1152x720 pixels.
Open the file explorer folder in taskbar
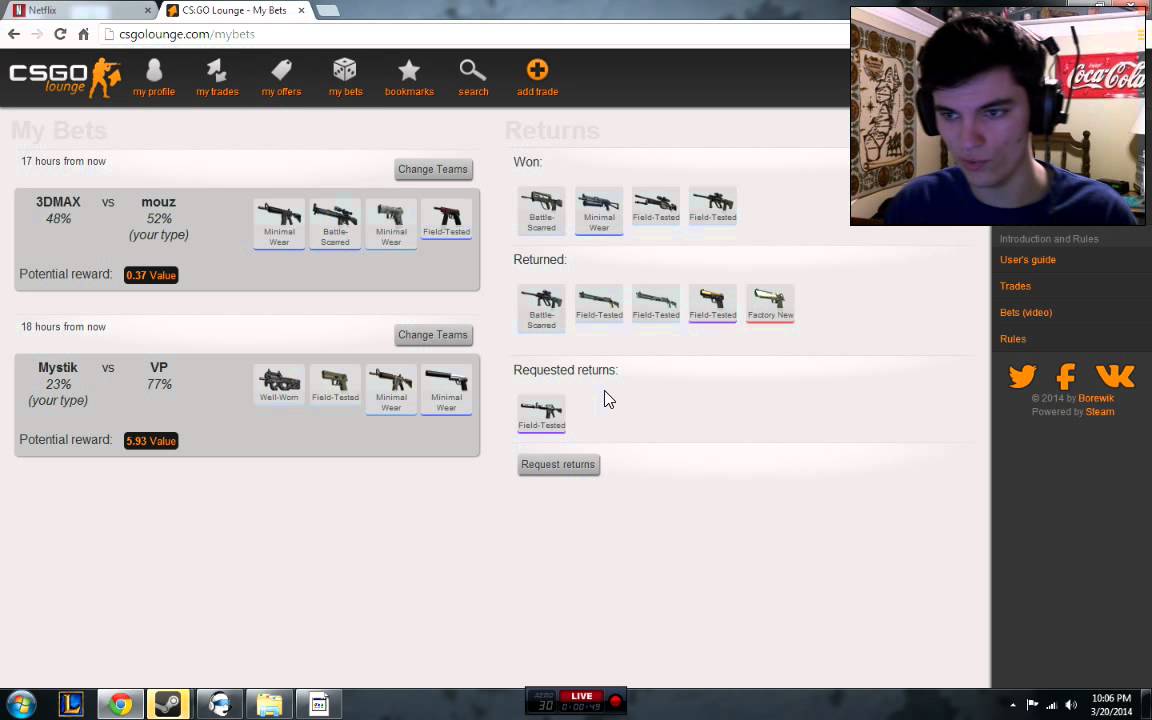(269, 704)
